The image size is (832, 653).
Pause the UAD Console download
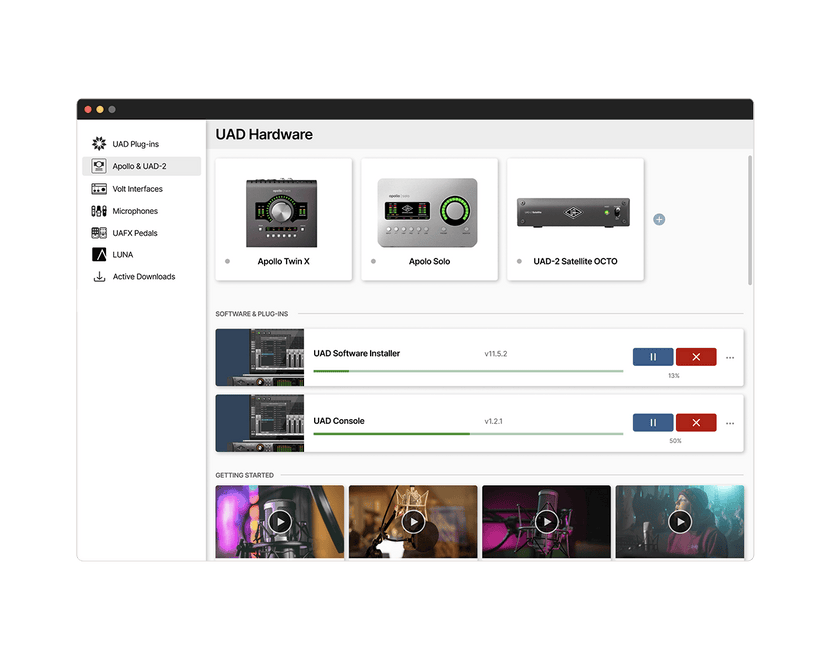click(652, 422)
